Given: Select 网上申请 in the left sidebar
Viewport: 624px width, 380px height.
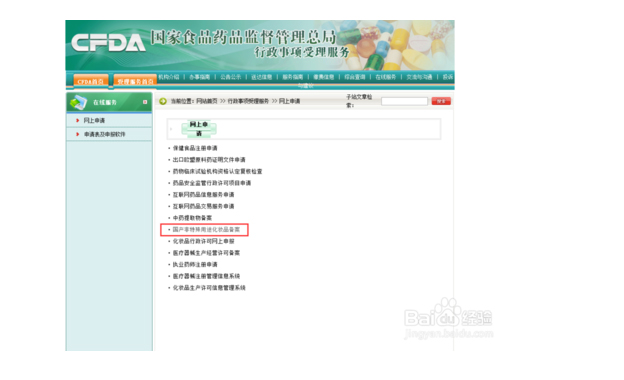Looking at the screenshot, I should click(x=94, y=121).
